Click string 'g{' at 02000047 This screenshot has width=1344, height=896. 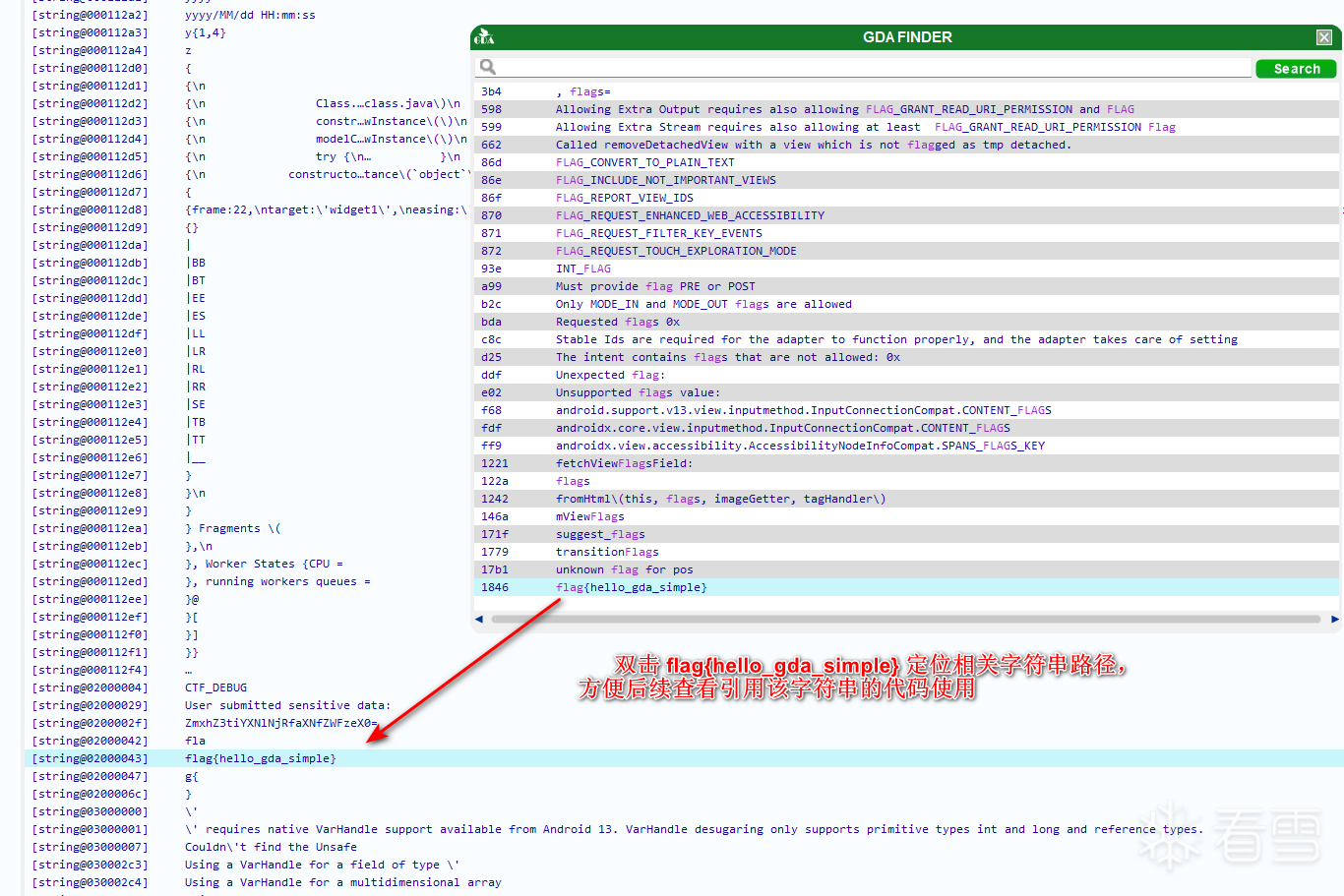pyautogui.click(x=192, y=776)
